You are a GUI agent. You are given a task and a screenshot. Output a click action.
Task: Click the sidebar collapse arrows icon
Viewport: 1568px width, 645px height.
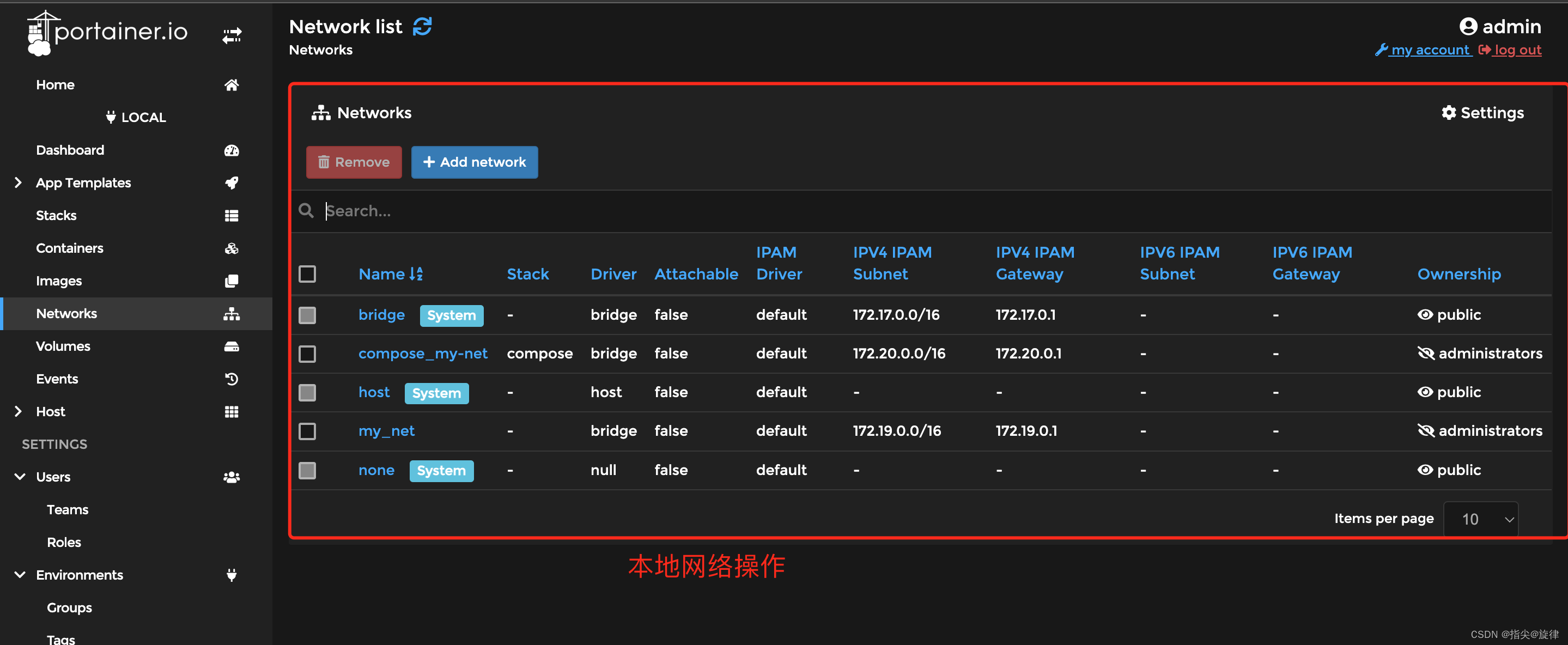[x=232, y=35]
